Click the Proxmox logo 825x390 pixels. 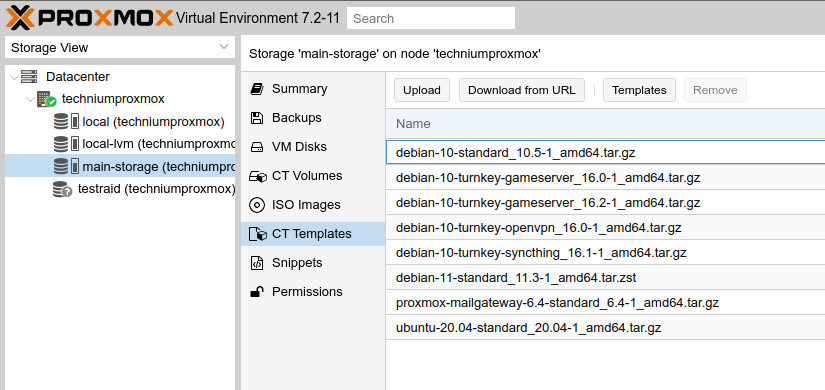(x=89, y=18)
